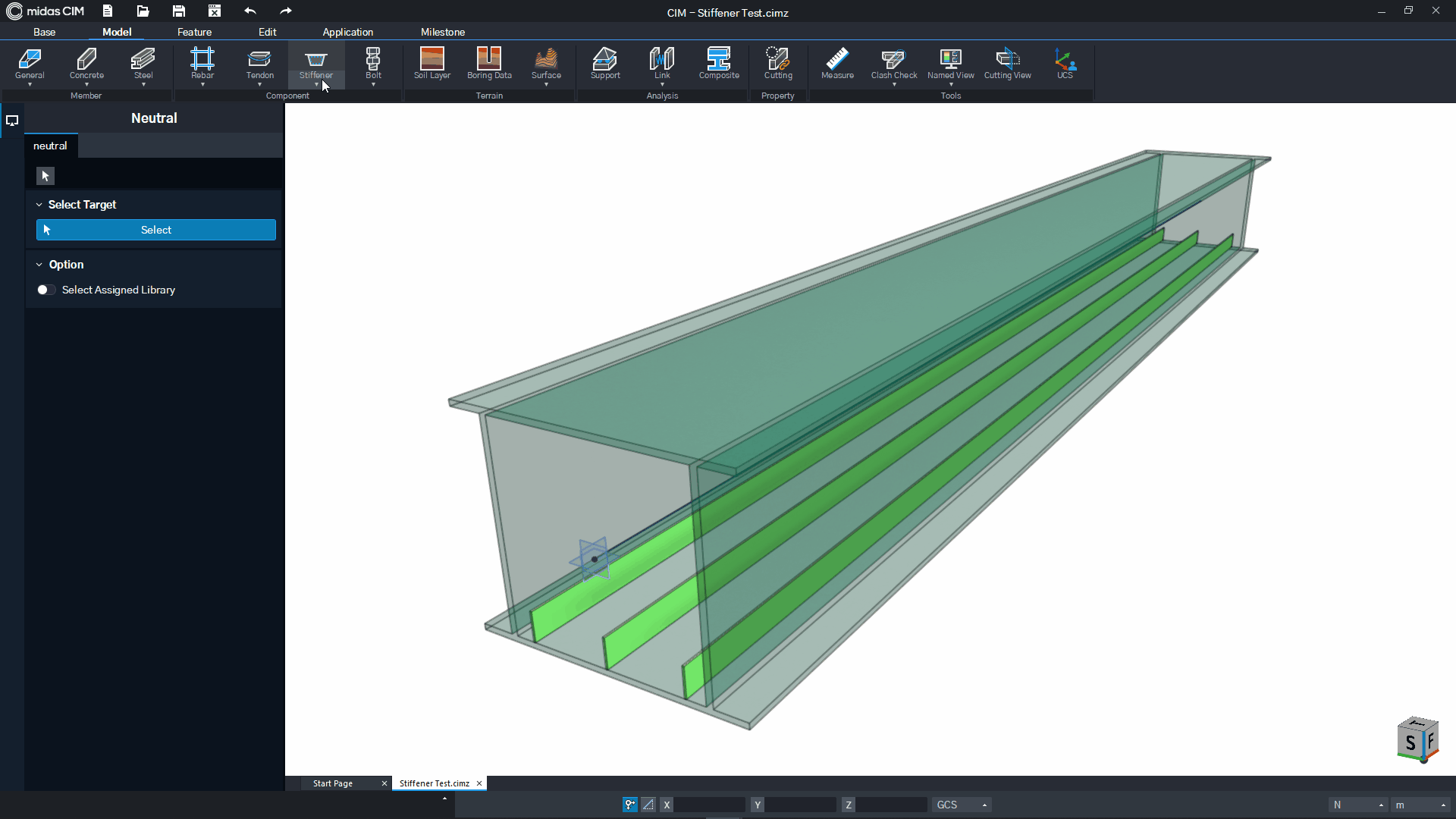Open the GCS coordinate system dropdown
The width and height of the screenshot is (1456, 819).
(962, 805)
